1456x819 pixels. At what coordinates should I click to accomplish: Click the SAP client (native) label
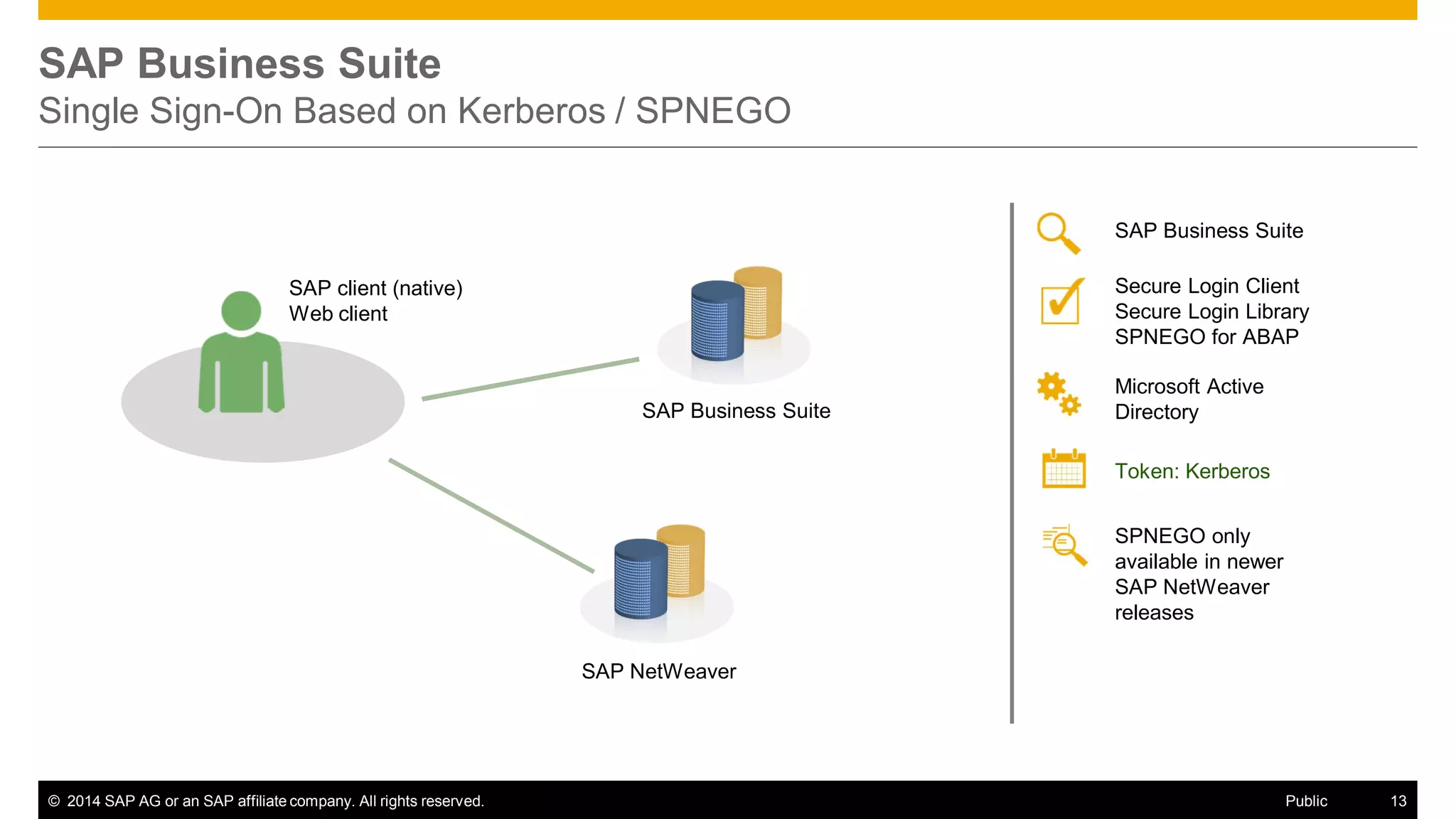pos(375,288)
